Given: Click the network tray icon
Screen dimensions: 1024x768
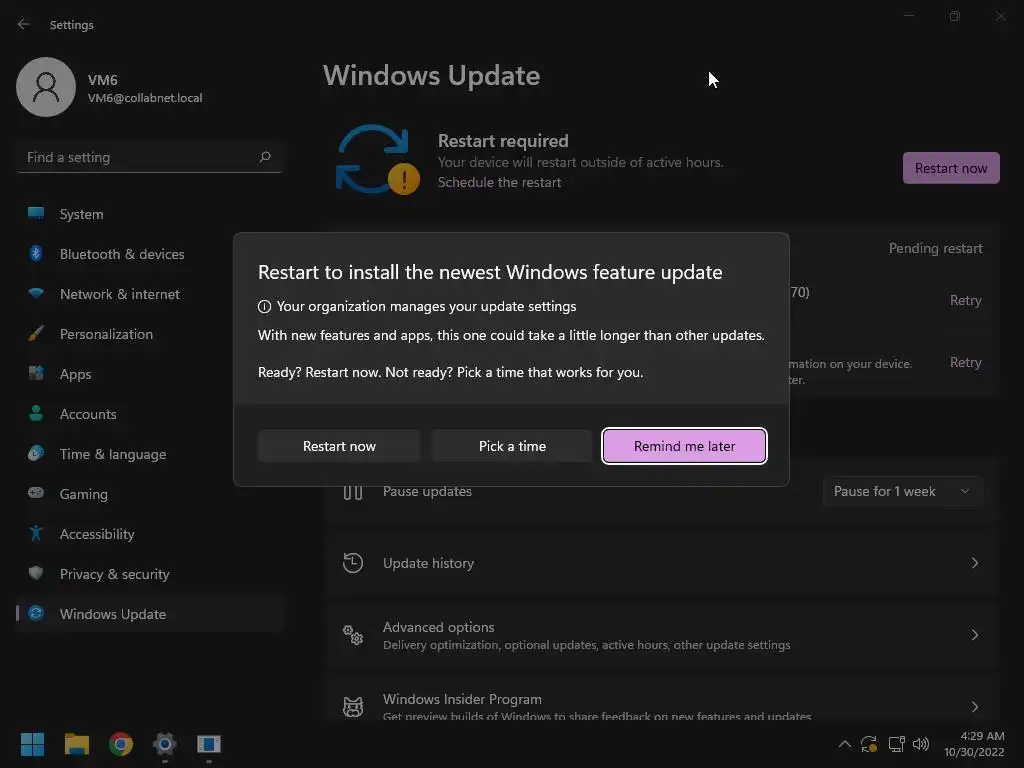Looking at the screenshot, I should pyautogui.click(x=896, y=744).
